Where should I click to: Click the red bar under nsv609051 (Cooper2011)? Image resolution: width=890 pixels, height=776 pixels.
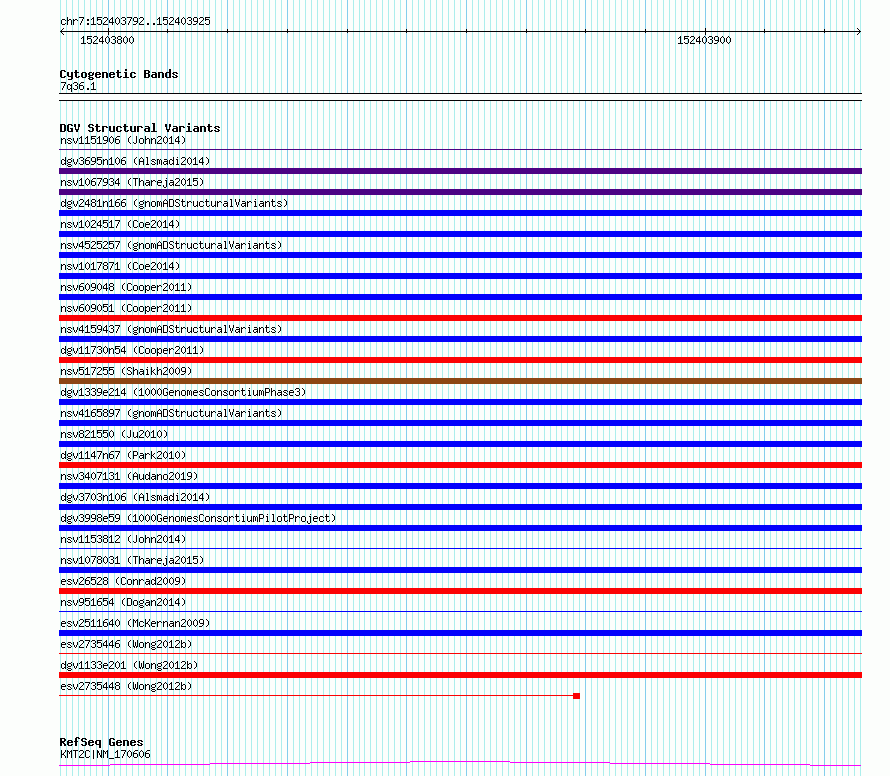(x=460, y=318)
